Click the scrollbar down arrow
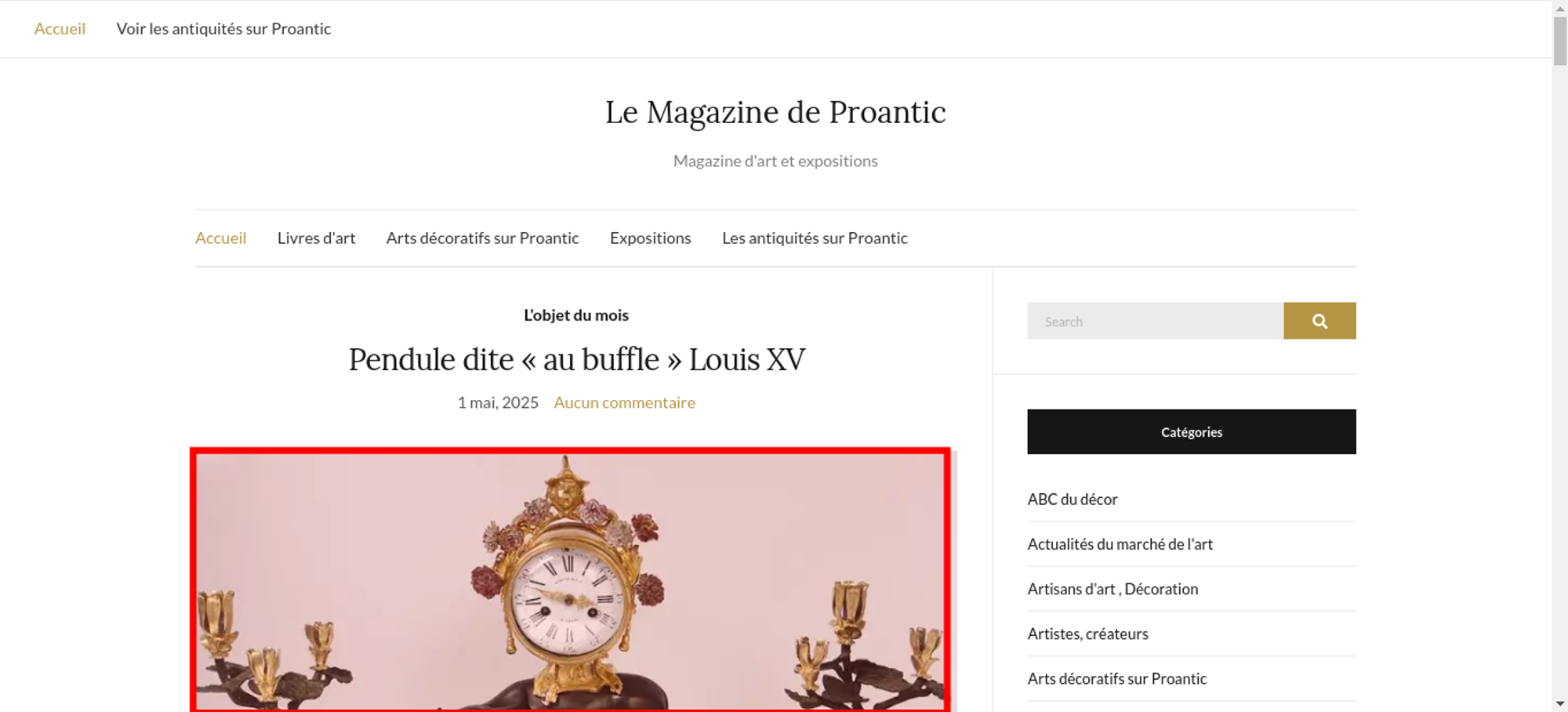 click(1560, 703)
